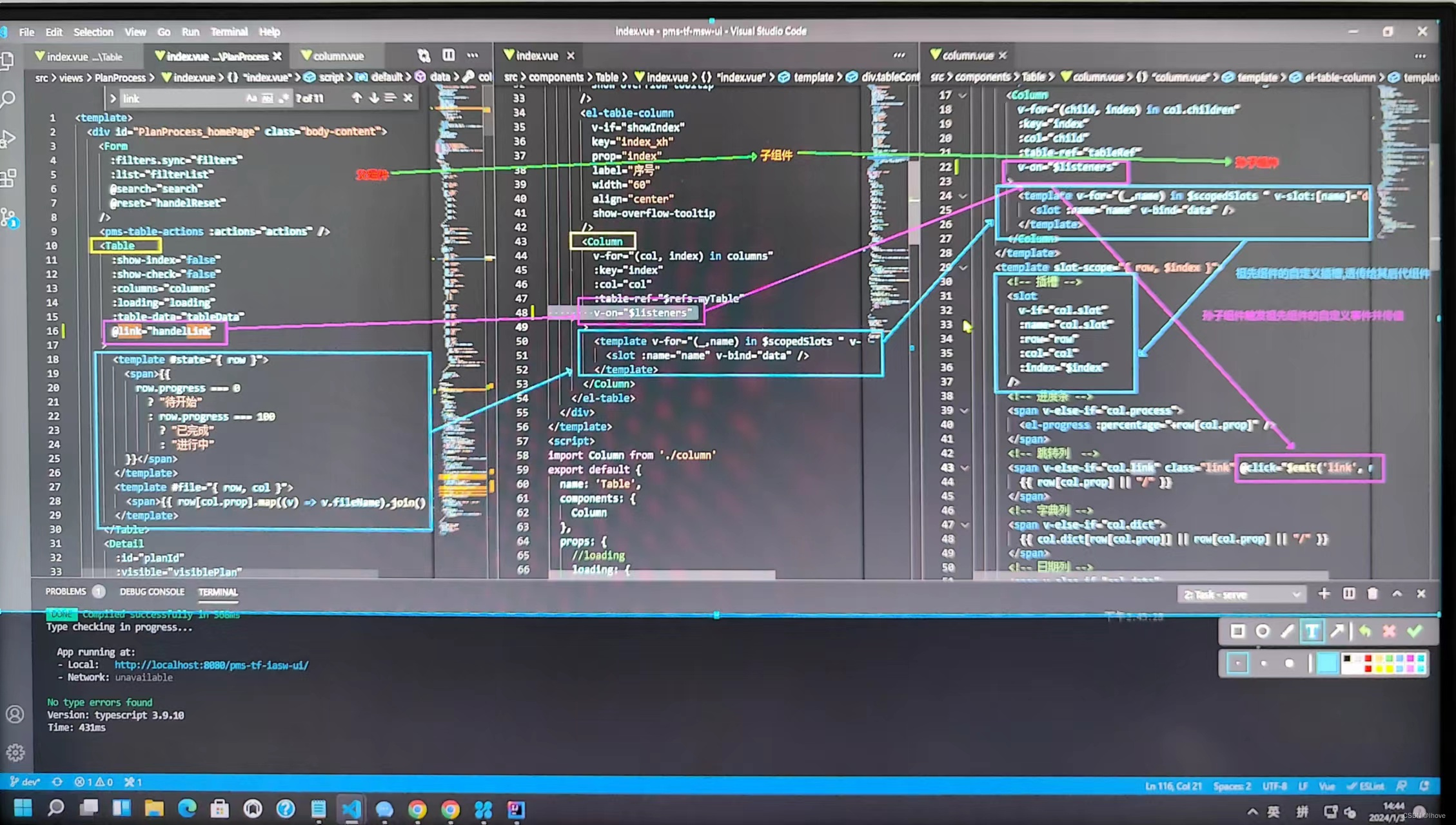Choose the small brush size dot
The image size is (1456, 825).
[1238, 663]
